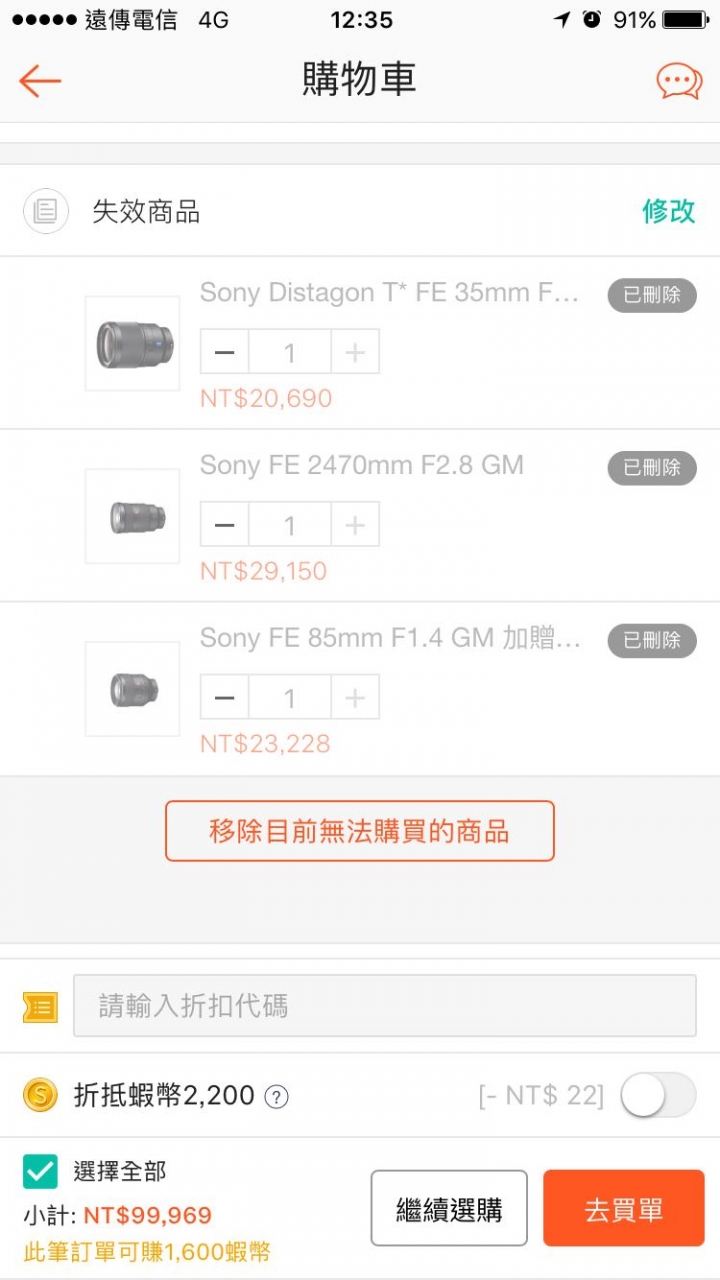Increase quantity of Sony FE 2470mm lens
The image size is (720, 1280).
(355, 525)
